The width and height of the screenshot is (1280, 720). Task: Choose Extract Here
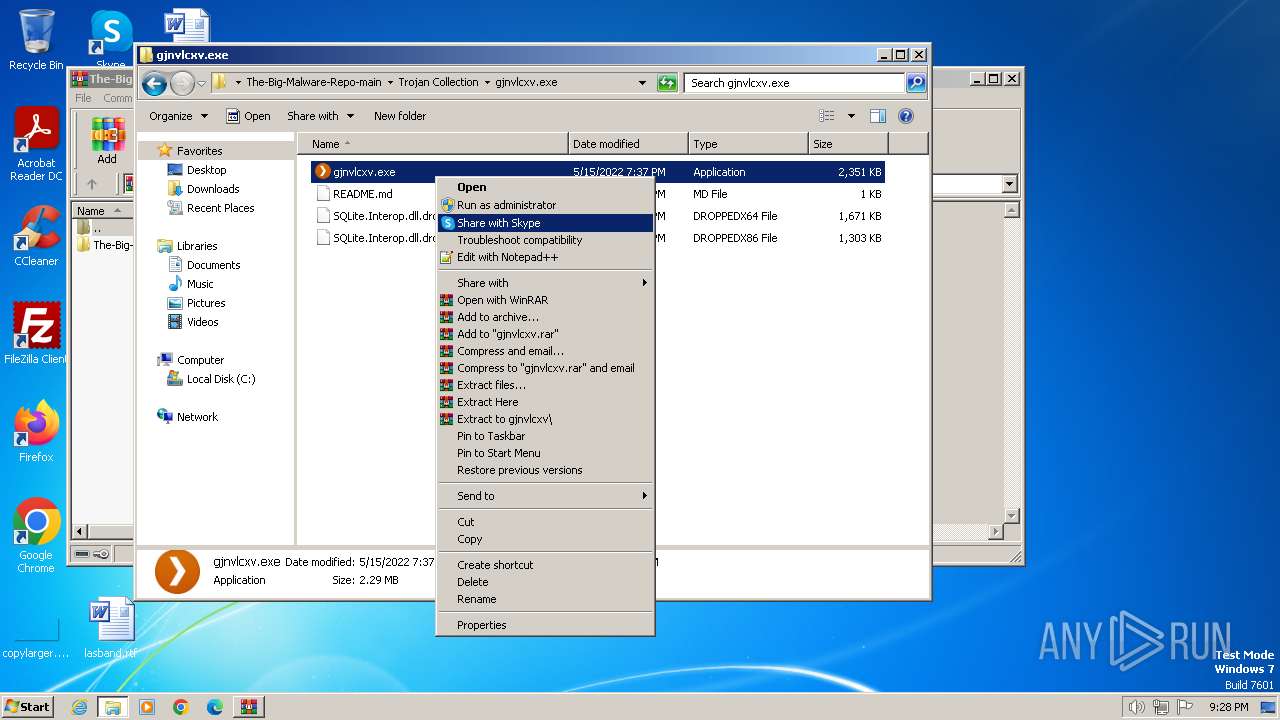pos(545,402)
